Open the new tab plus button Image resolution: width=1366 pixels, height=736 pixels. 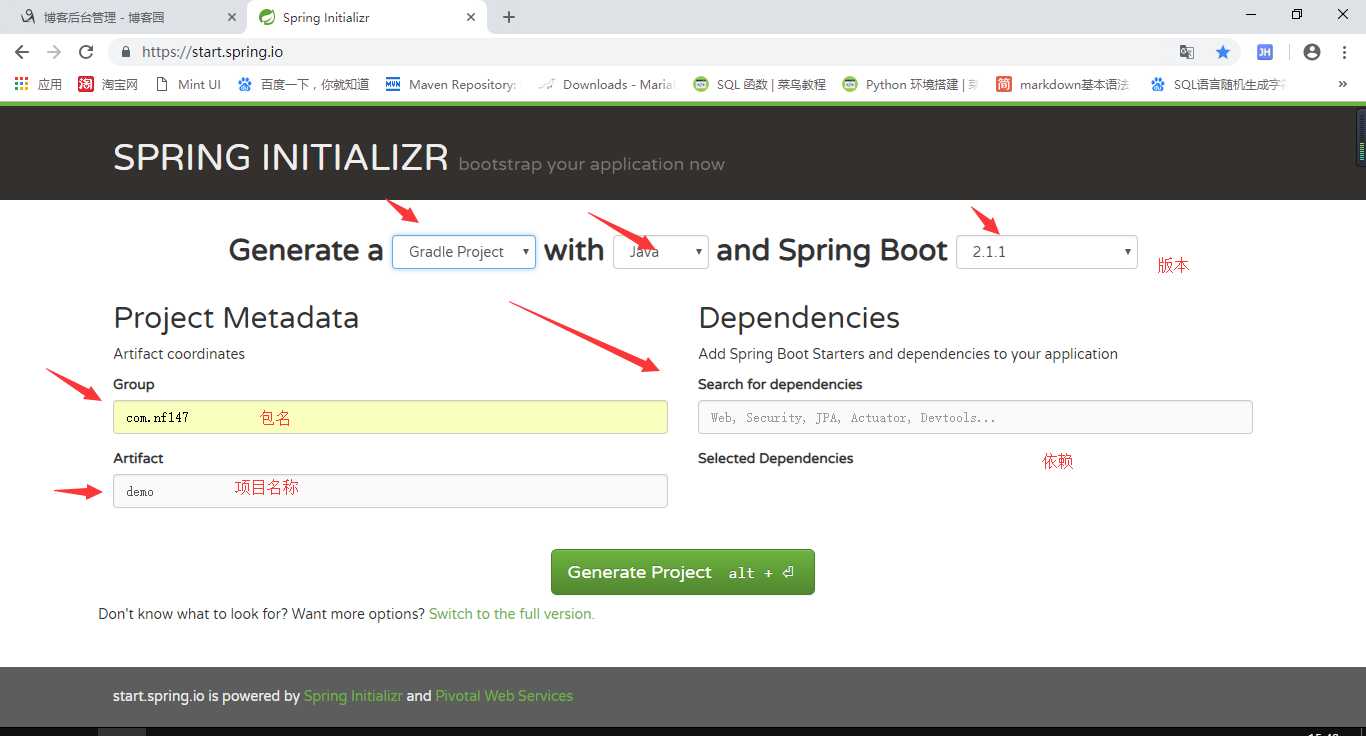pos(509,17)
